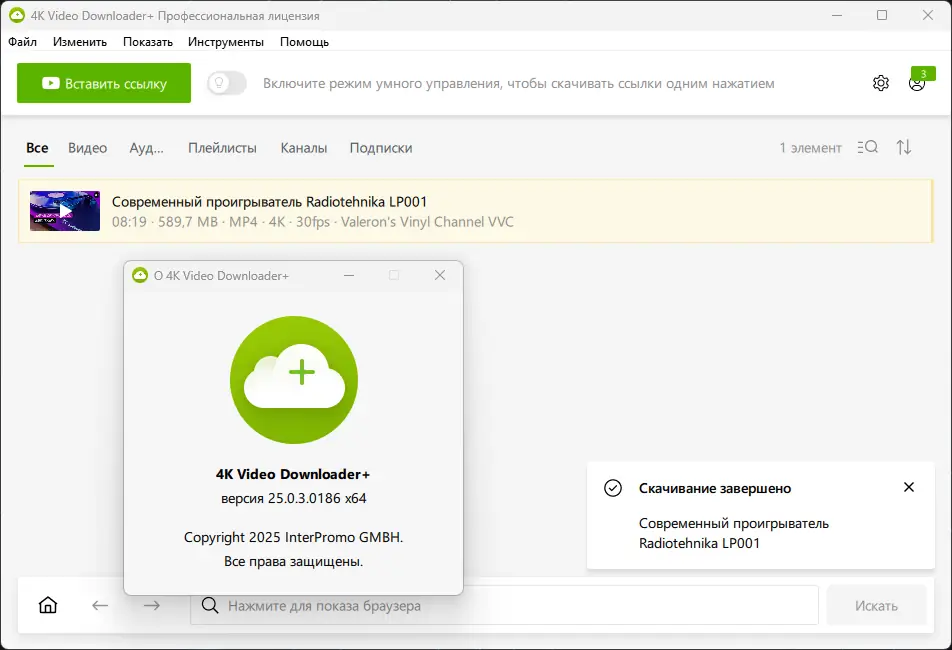This screenshot has width=952, height=650.
Task: Navigate back with the left arrow
Action: click(x=100, y=605)
